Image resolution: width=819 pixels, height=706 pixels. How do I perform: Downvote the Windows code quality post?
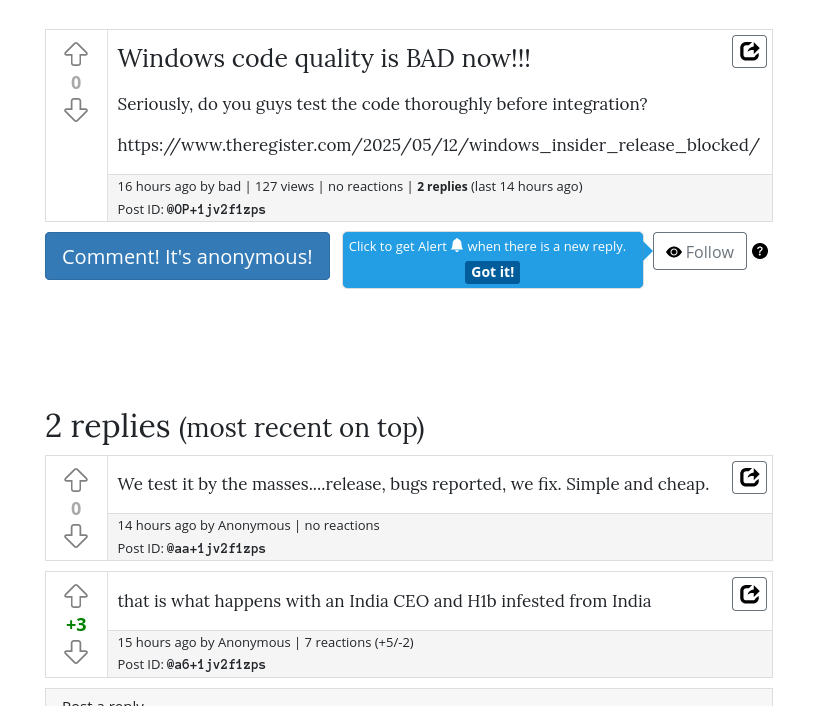pyautogui.click(x=76, y=110)
